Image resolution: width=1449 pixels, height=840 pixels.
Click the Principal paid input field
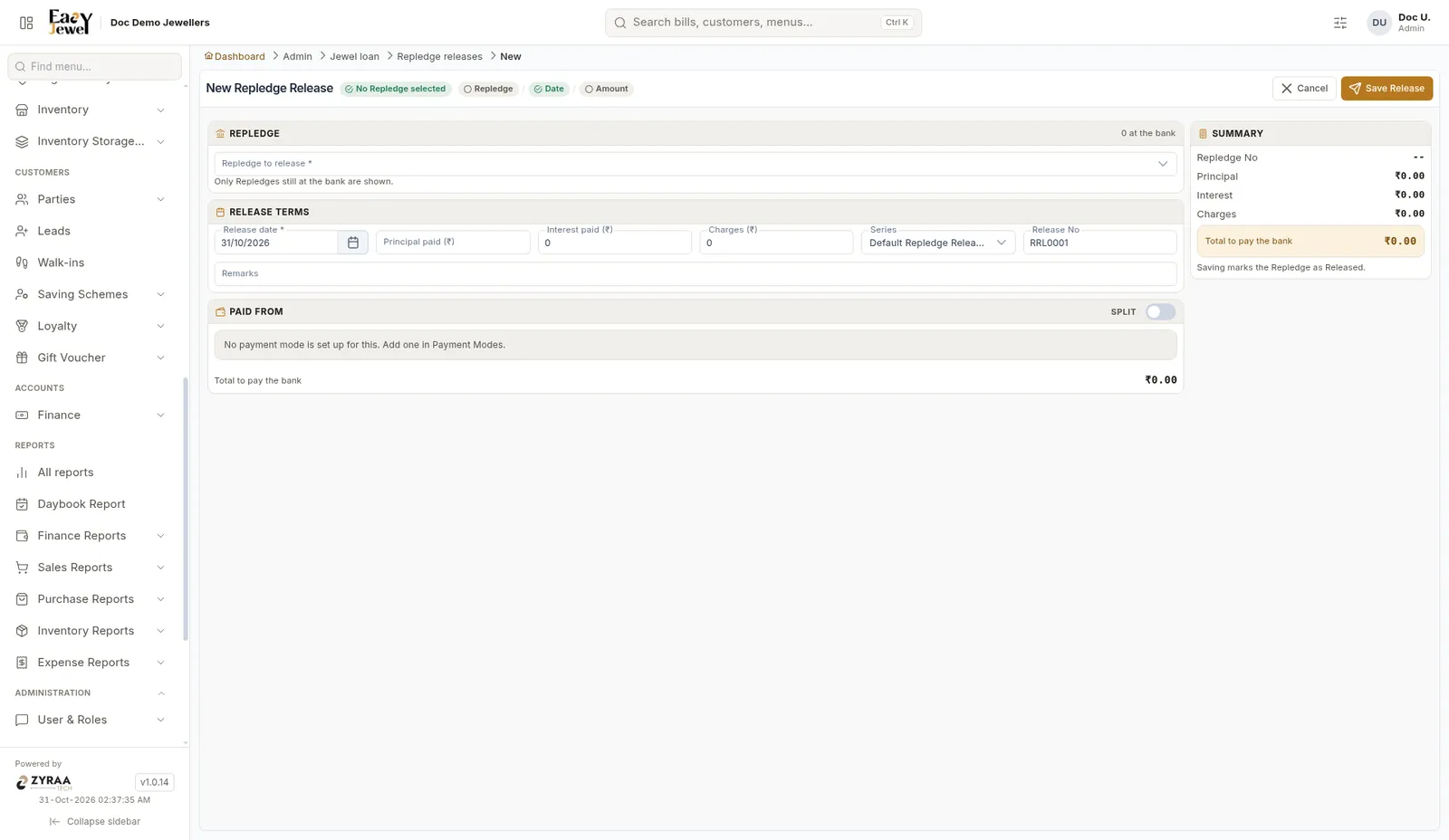coord(453,243)
